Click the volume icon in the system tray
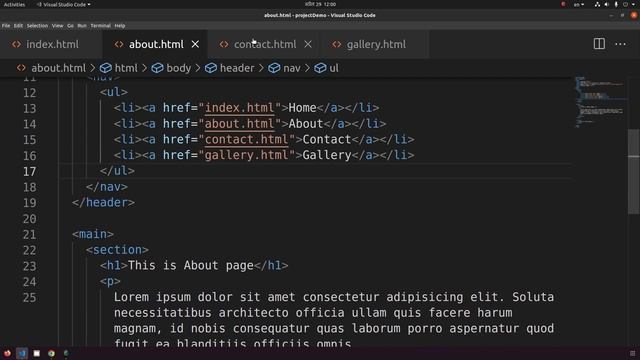Screen dimensions: 640x360 click(607, 4)
